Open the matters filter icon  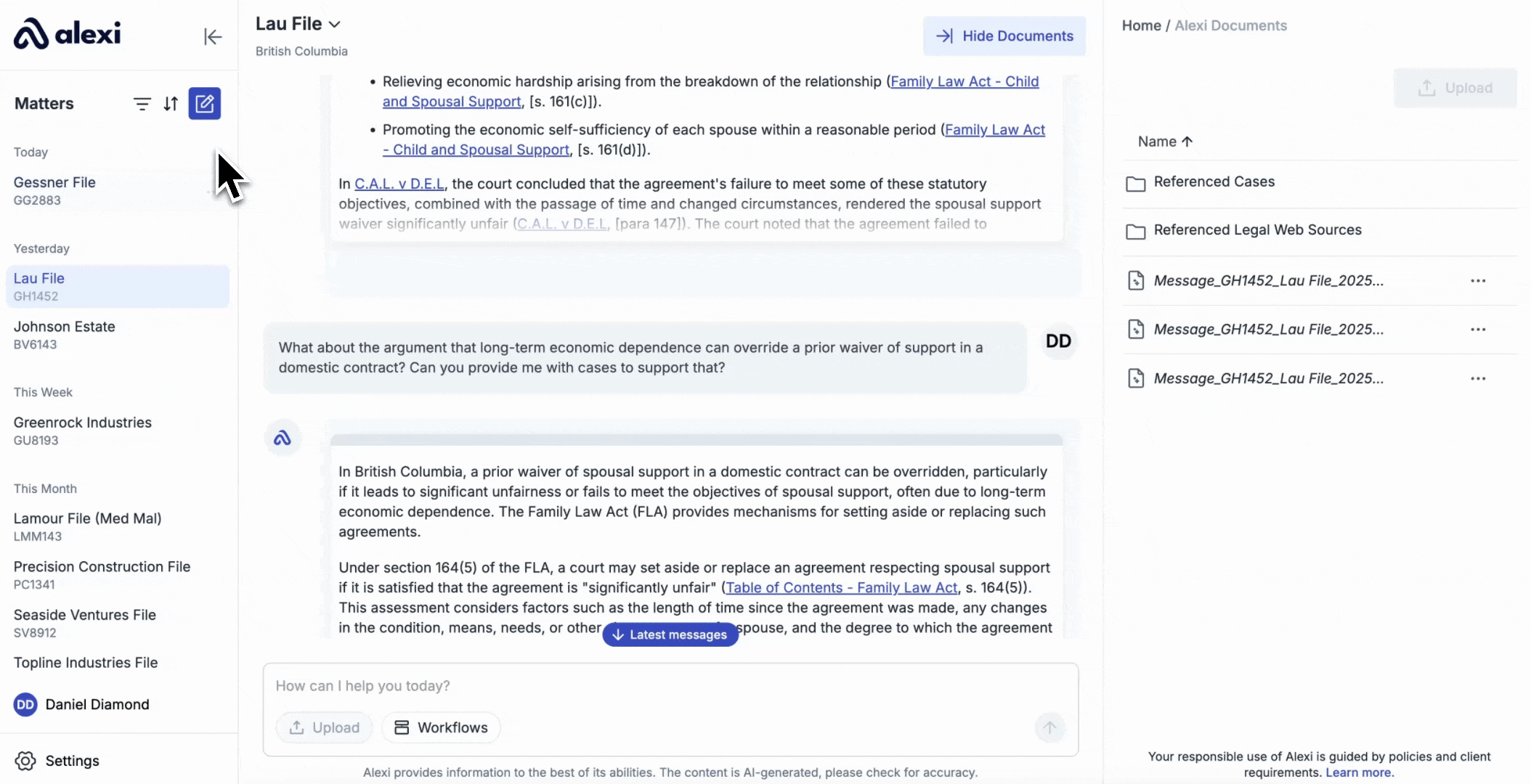(142, 104)
